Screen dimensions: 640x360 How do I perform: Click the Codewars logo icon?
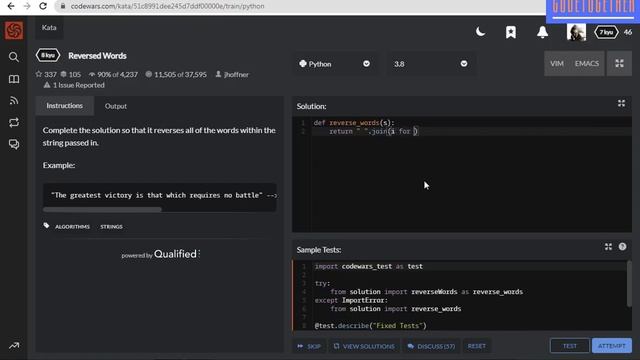(x=14, y=31)
